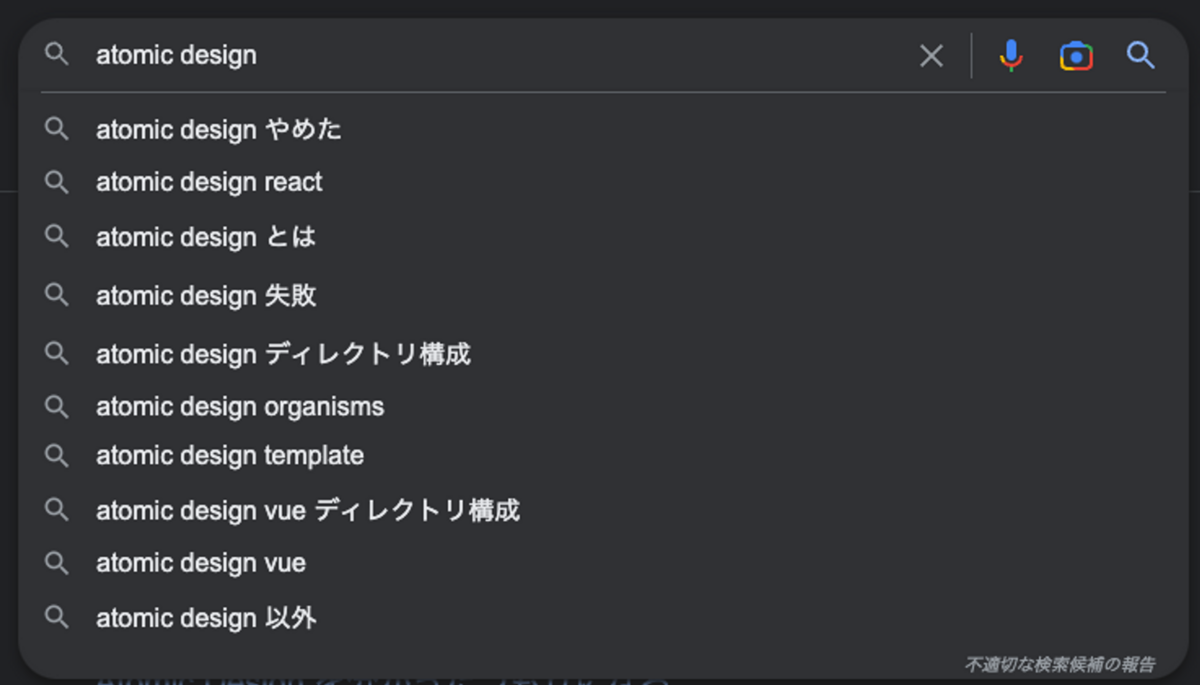Choose suggestion 'atomic design 失敗'
1200x685 pixels.
(x=600, y=295)
